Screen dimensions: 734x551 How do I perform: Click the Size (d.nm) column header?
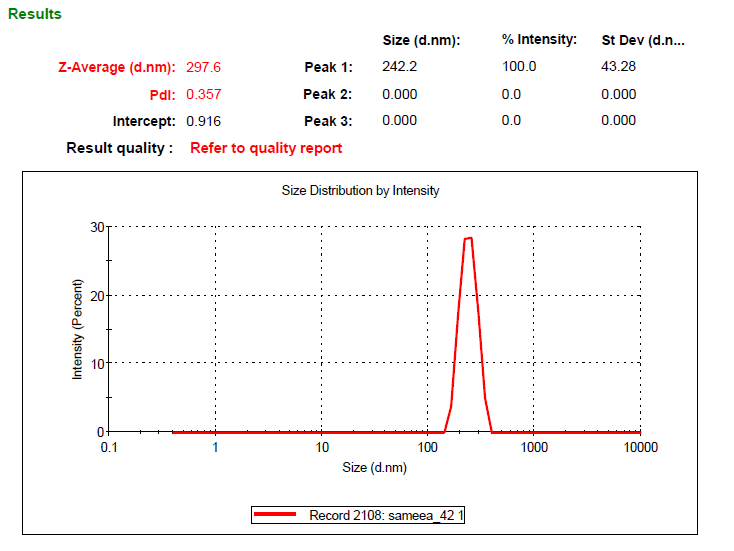pos(420,40)
